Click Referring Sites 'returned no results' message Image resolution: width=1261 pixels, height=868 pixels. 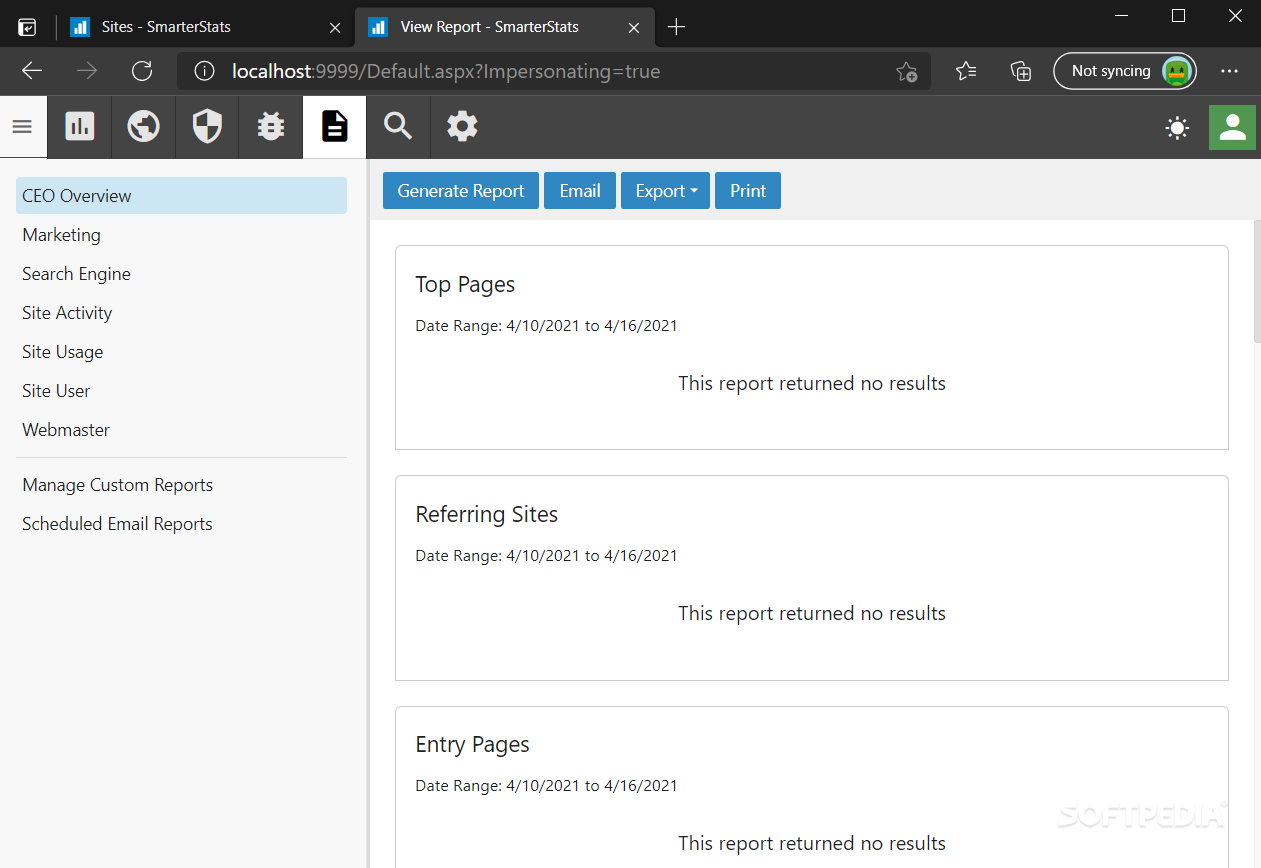(812, 614)
